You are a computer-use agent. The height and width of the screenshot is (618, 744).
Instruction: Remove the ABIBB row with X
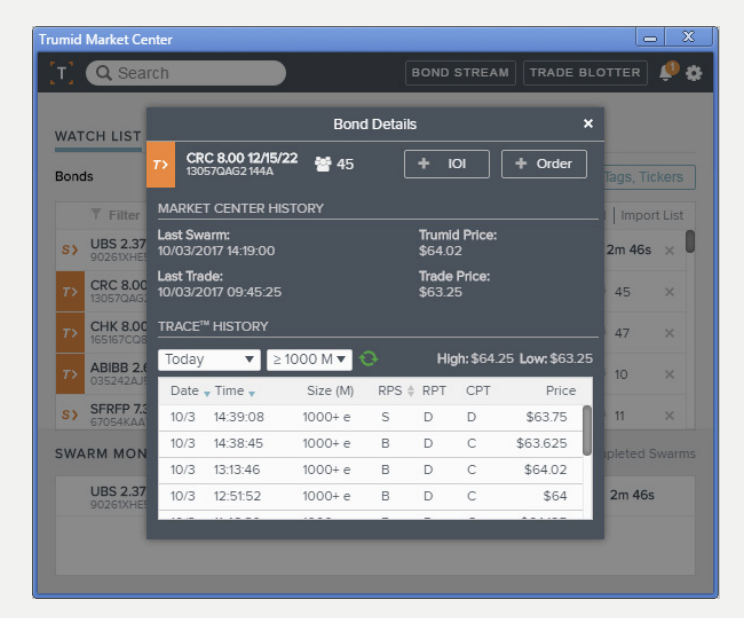(x=670, y=375)
